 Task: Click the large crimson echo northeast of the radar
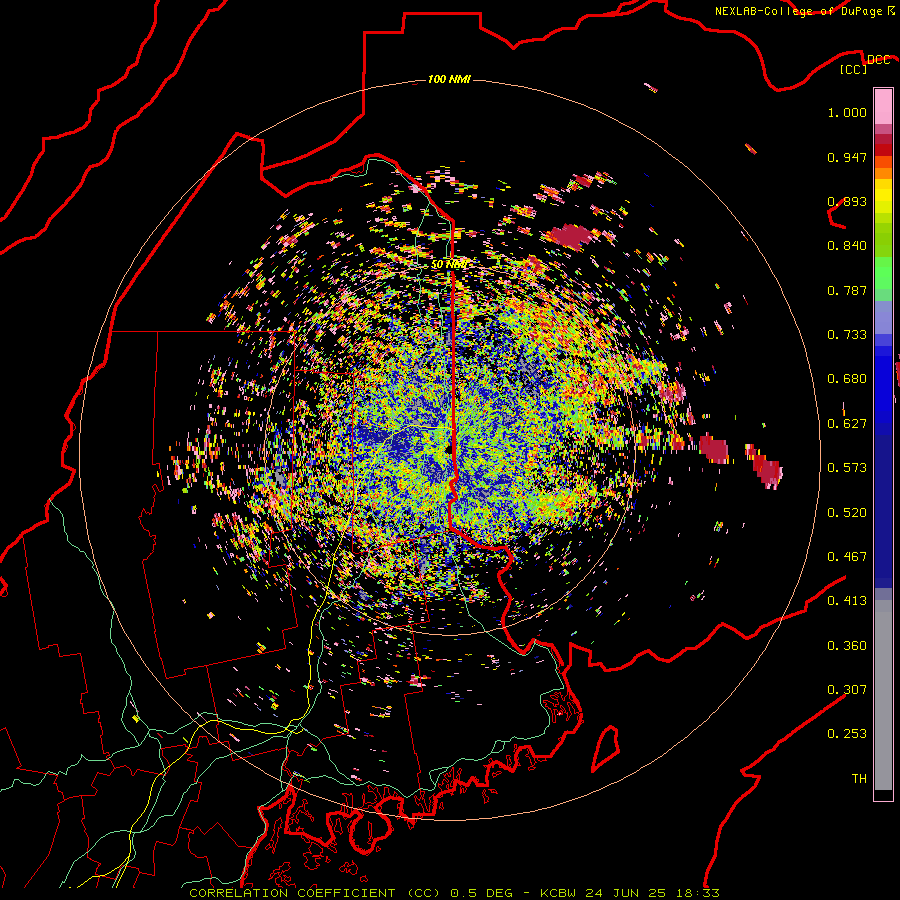[569, 236]
